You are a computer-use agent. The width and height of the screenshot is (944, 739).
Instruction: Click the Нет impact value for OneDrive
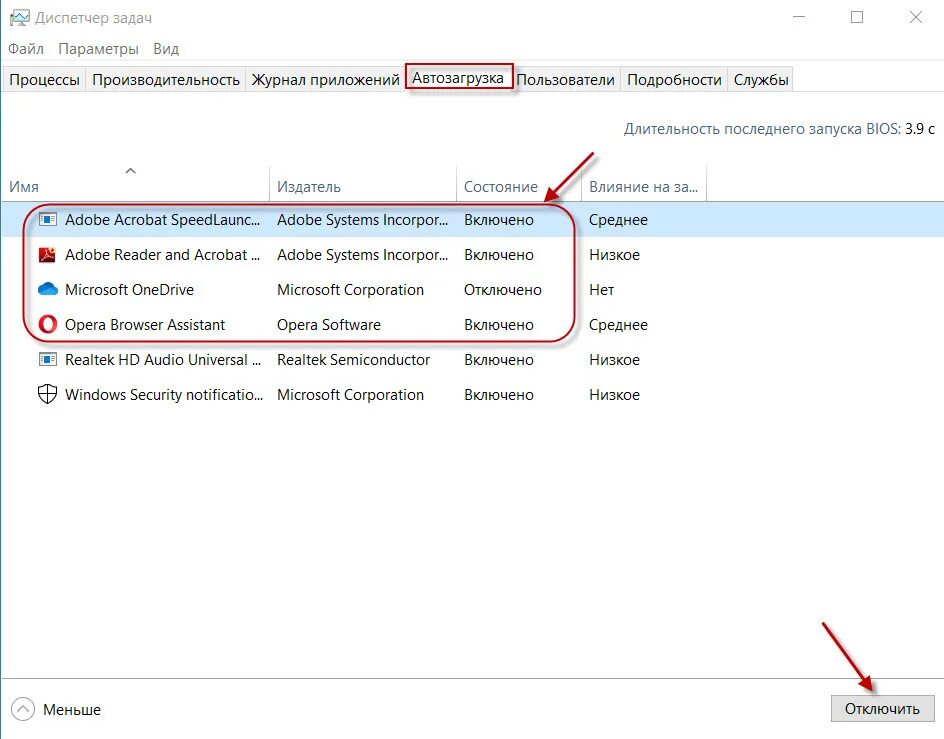click(601, 290)
